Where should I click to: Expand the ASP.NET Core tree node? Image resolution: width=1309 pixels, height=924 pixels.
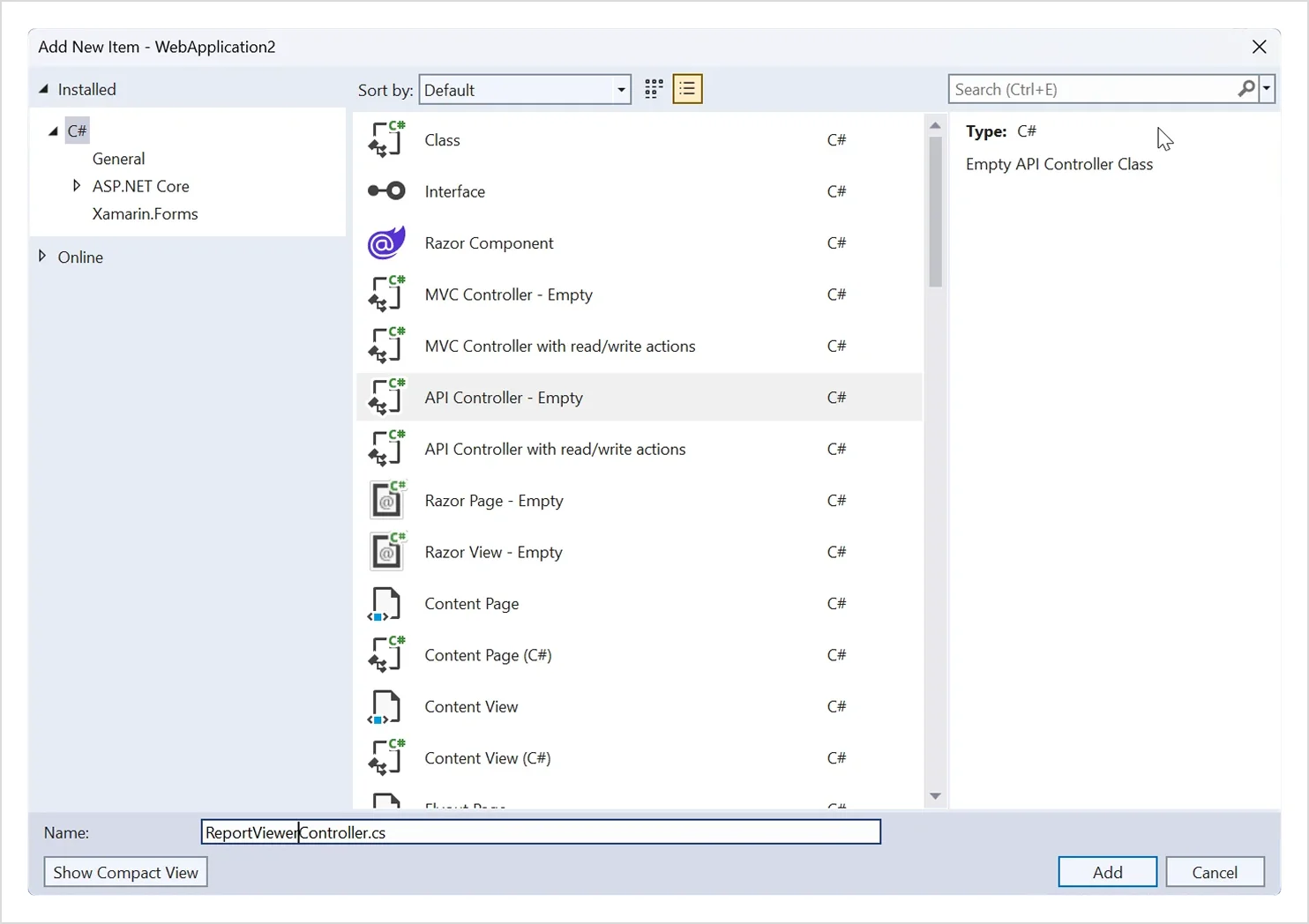pyautogui.click(x=77, y=186)
